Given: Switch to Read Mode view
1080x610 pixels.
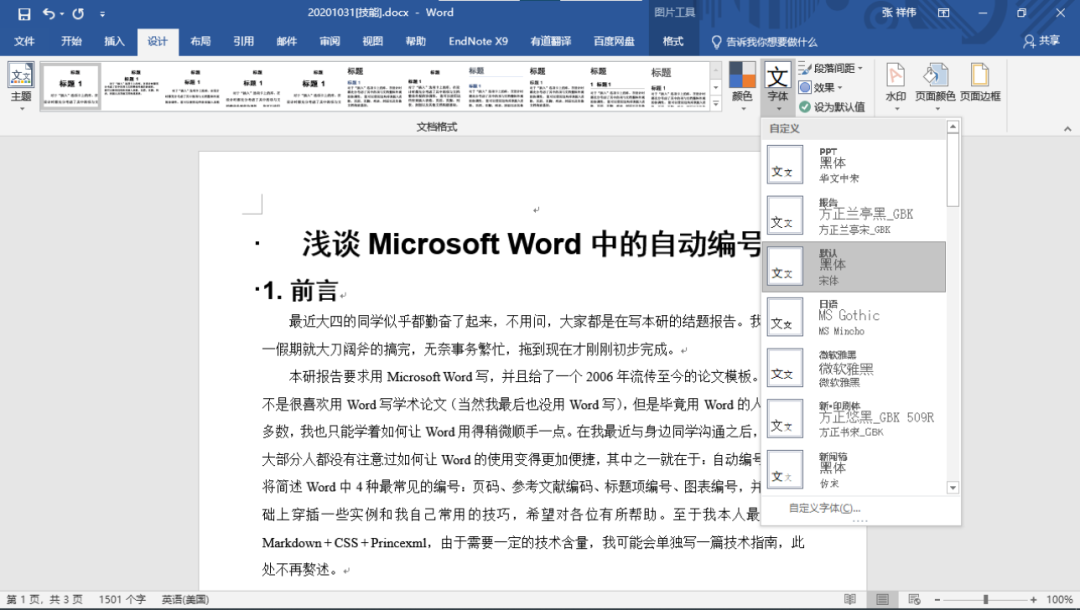Looking at the screenshot, I should [x=850, y=600].
